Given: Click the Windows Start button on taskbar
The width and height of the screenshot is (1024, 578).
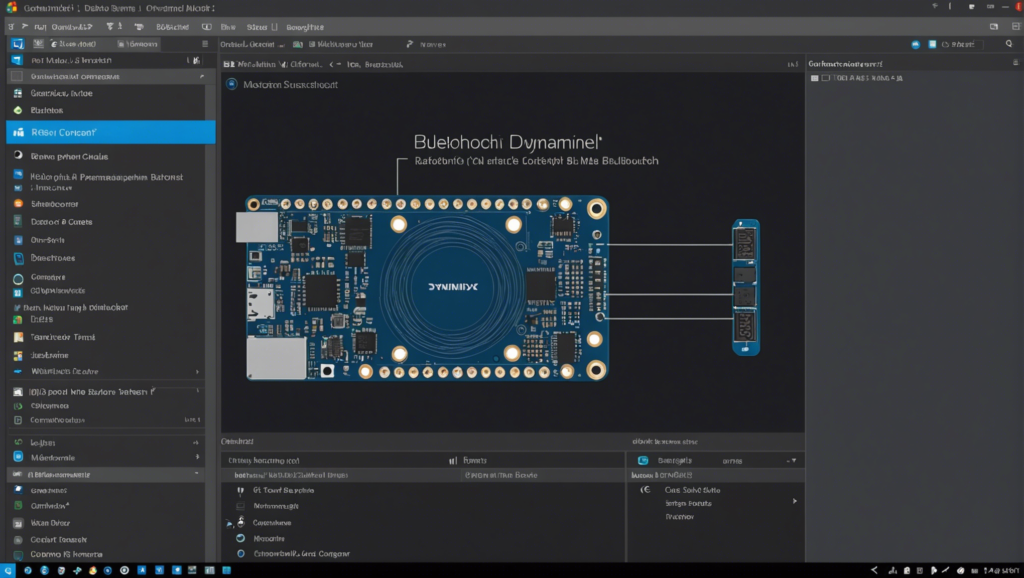Looking at the screenshot, I should coord(8,570).
